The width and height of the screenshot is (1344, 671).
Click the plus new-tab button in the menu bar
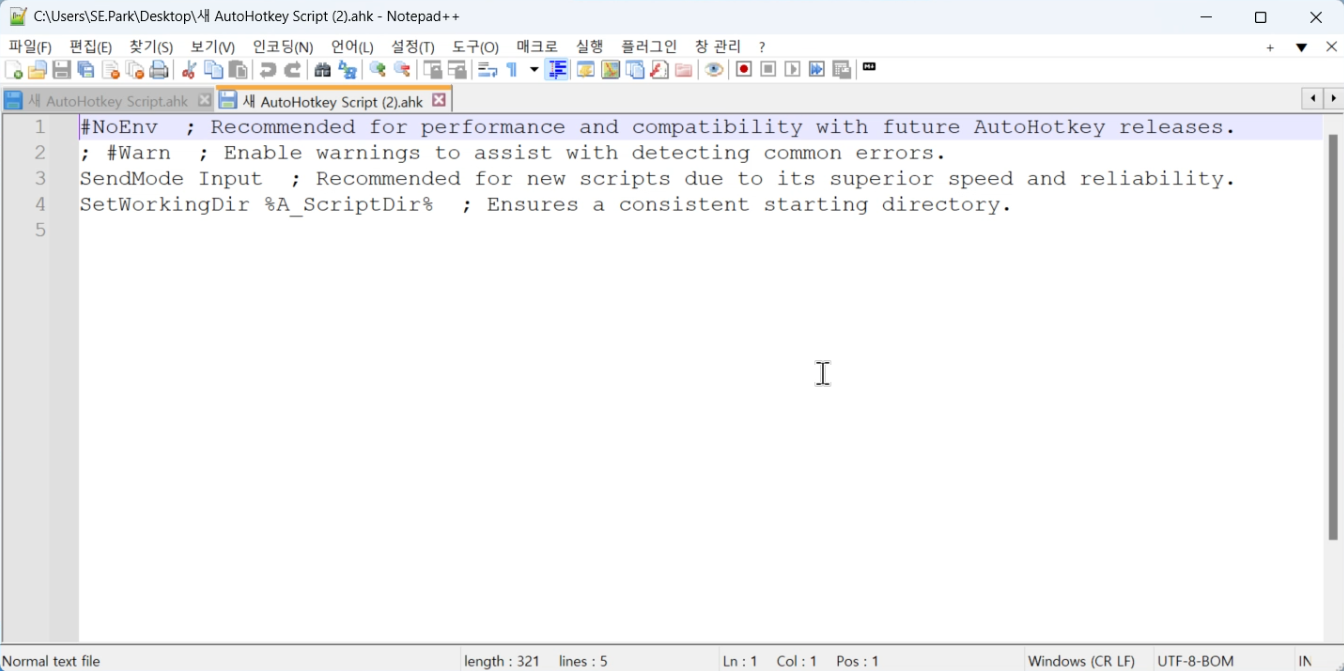pyautogui.click(x=1270, y=47)
